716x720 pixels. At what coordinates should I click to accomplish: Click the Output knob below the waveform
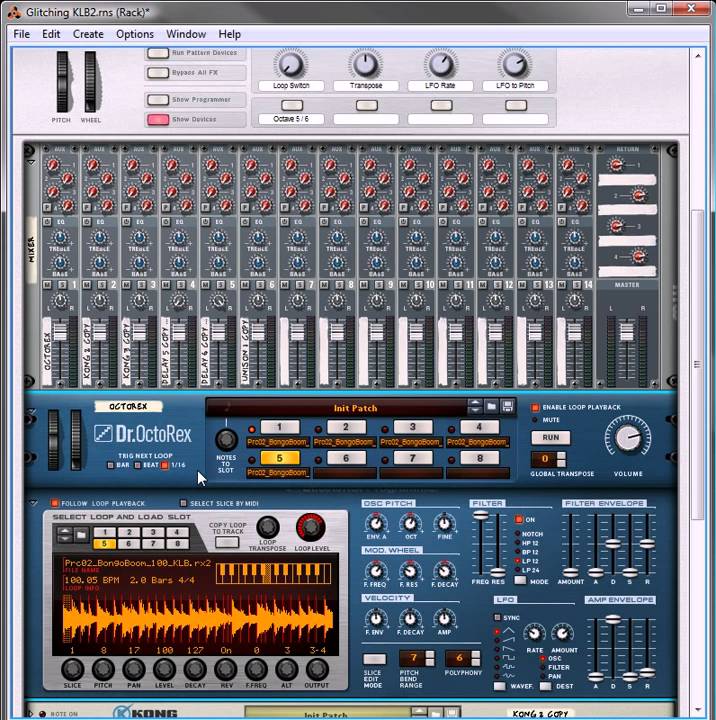[316, 669]
